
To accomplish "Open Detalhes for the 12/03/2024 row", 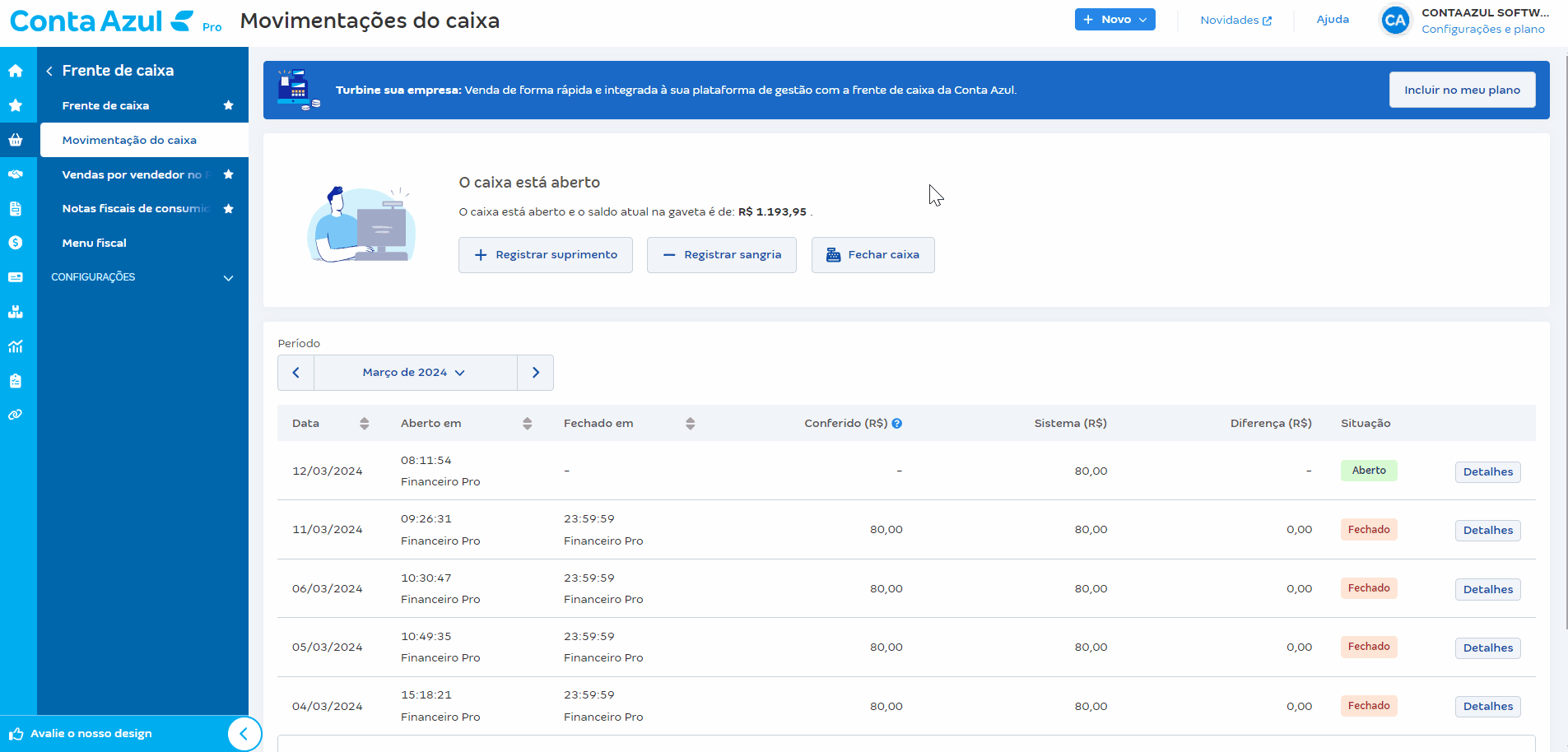I will (1487, 471).
